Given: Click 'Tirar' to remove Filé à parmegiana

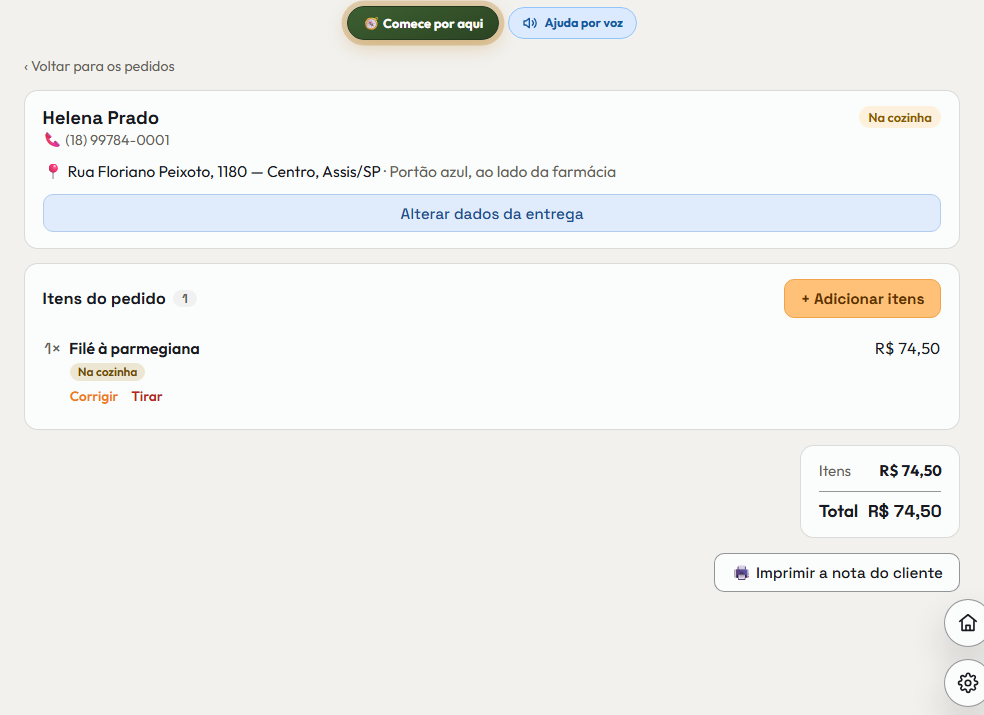Looking at the screenshot, I should (147, 396).
